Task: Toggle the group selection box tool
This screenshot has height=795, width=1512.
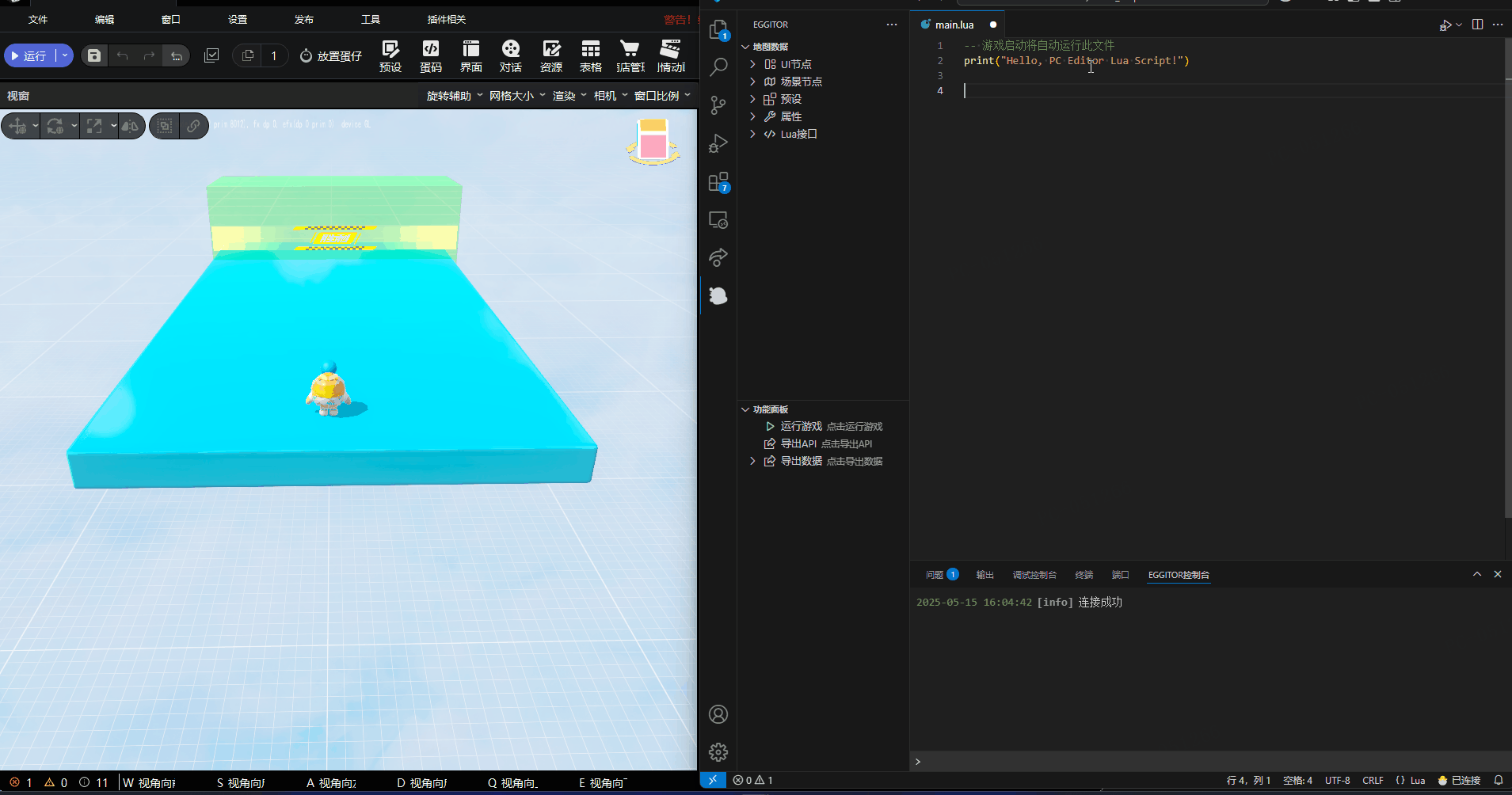Action: [x=164, y=126]
